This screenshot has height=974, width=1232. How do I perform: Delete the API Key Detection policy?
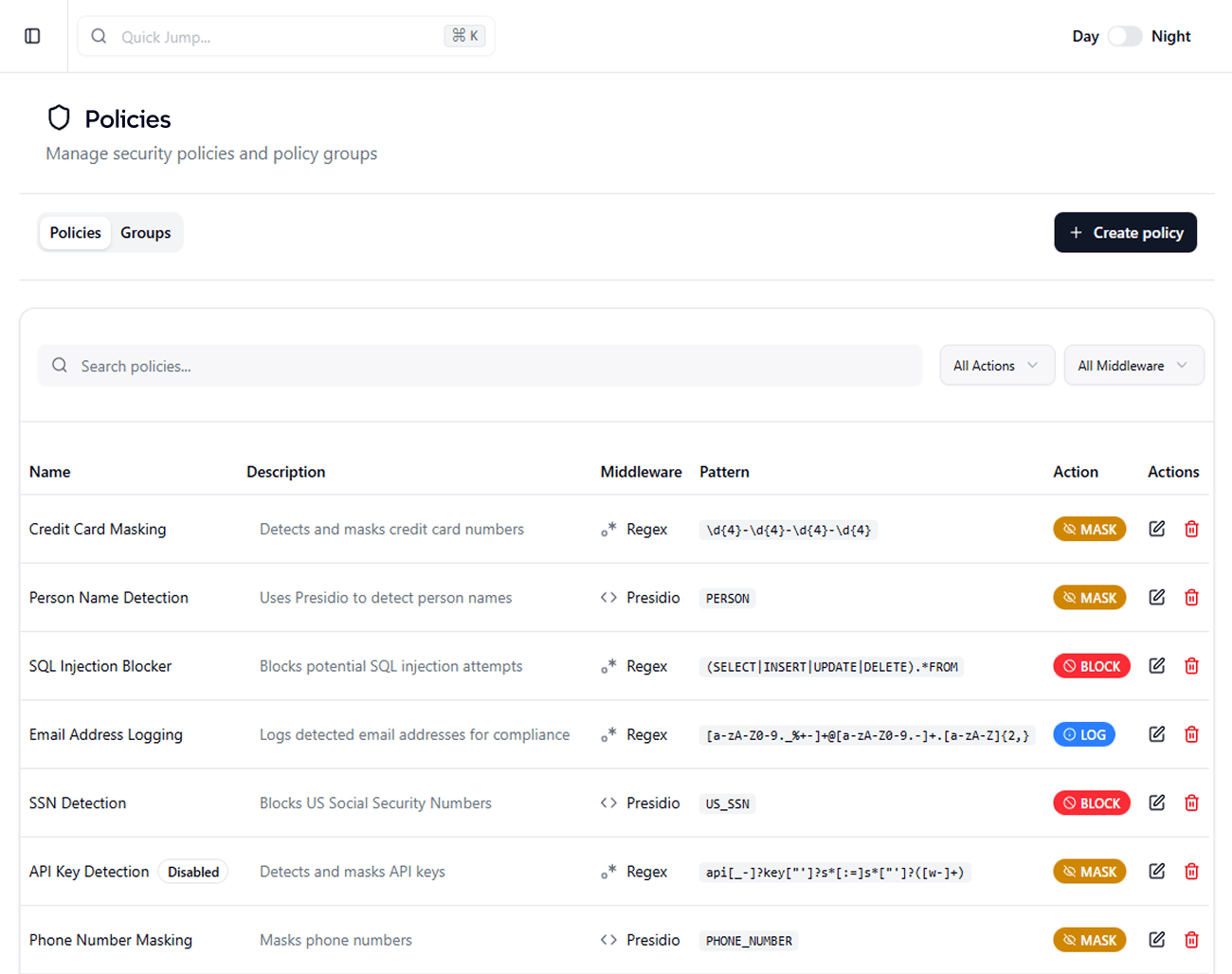(1191, 871)
